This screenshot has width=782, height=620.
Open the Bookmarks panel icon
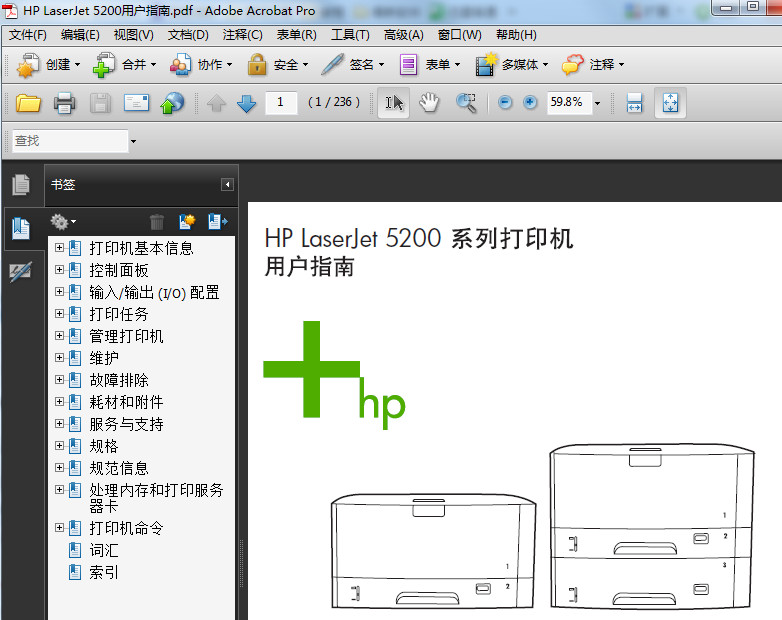click(21, 228)
